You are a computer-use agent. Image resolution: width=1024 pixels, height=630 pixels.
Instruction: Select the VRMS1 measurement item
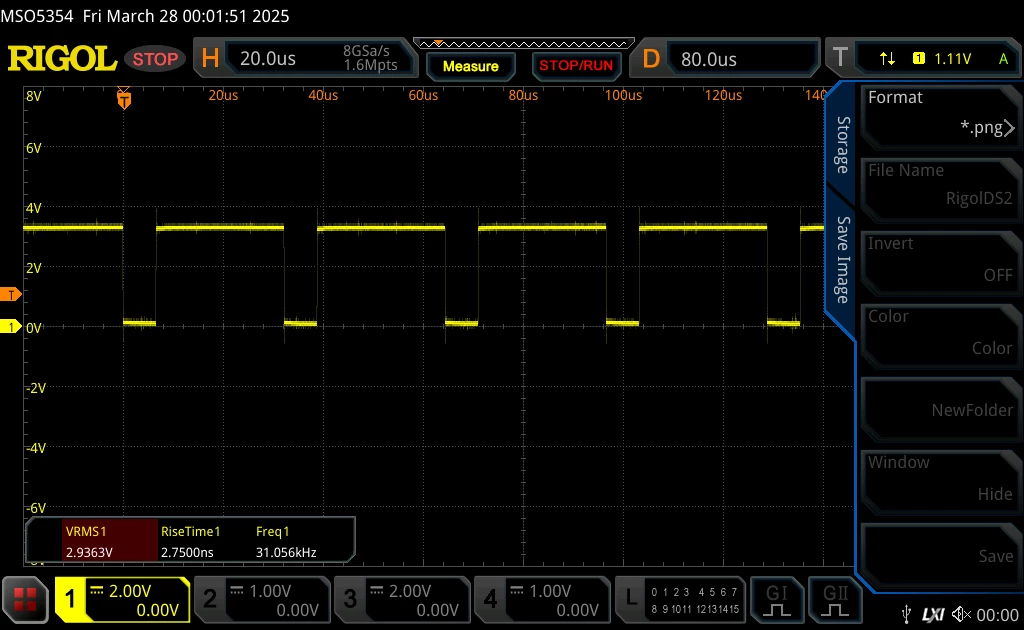[110, 541]
